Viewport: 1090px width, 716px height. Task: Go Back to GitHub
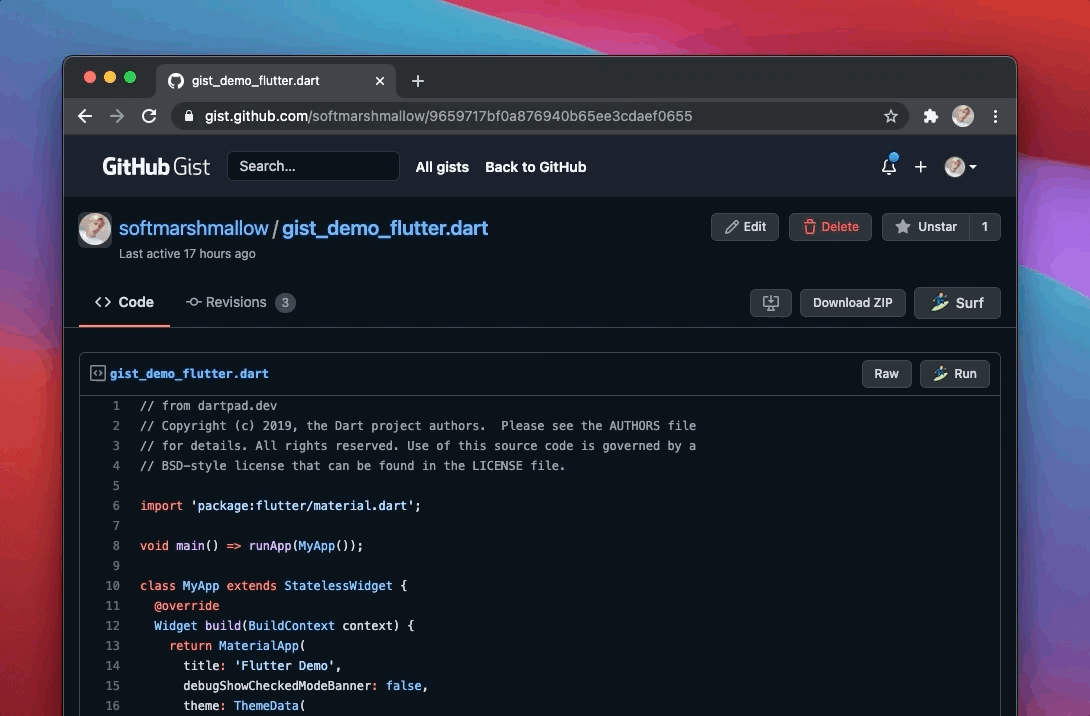[535, 167]
